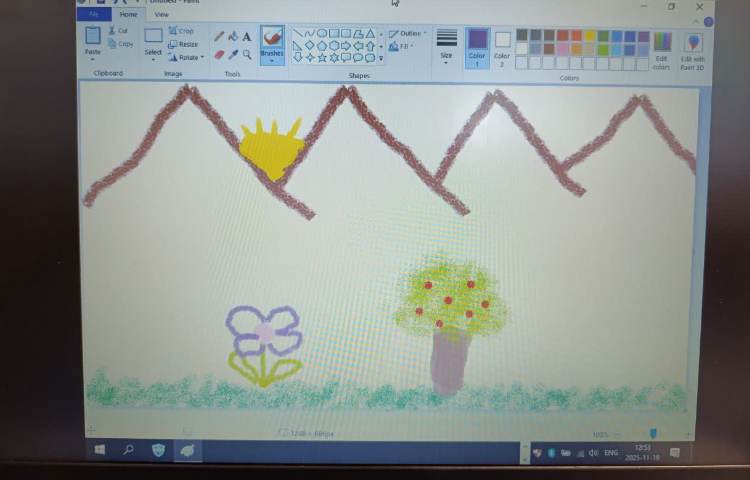The height and width of the screenshot is (480, 750).
Task: Click the Crop tool icon
Action: point(181,31)
